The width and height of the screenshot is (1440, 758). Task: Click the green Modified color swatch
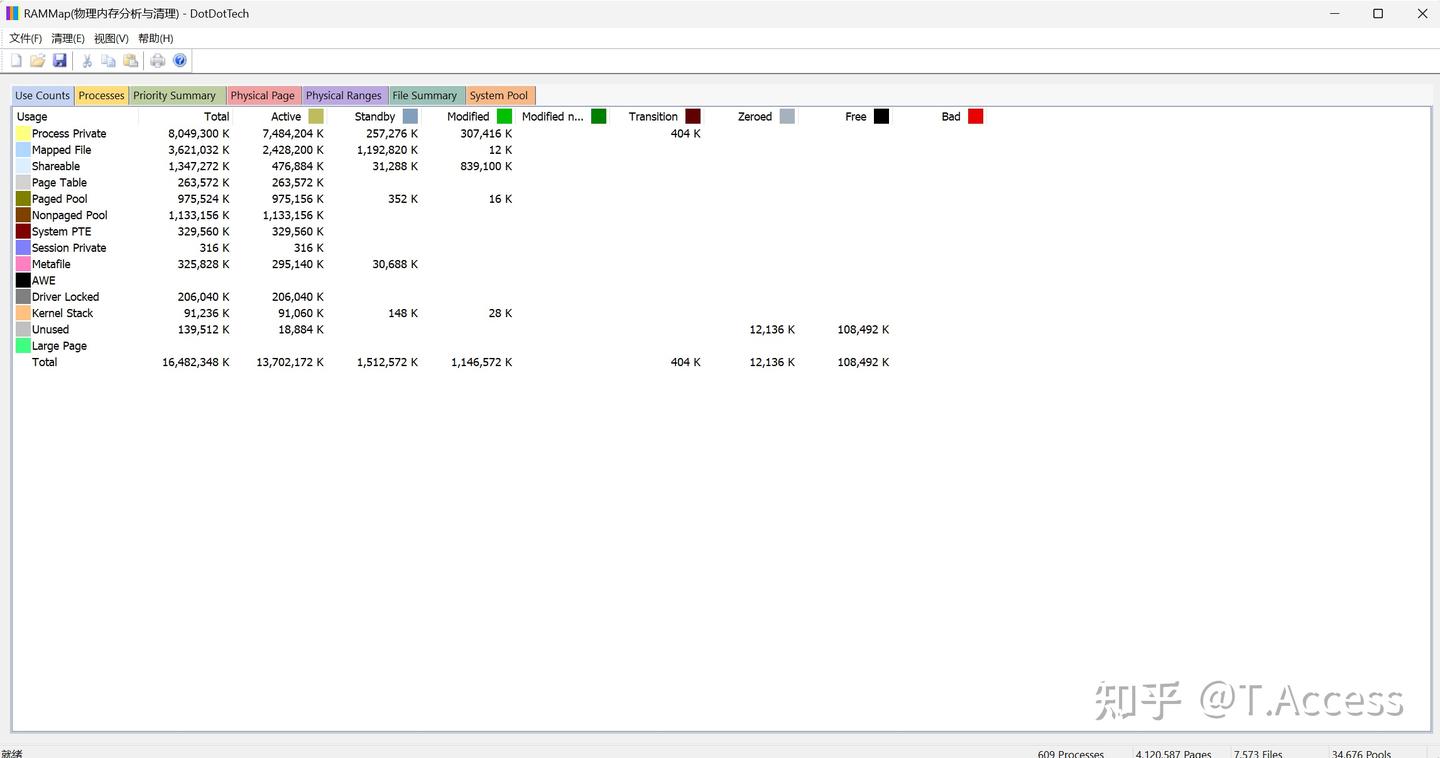point(504,117)
